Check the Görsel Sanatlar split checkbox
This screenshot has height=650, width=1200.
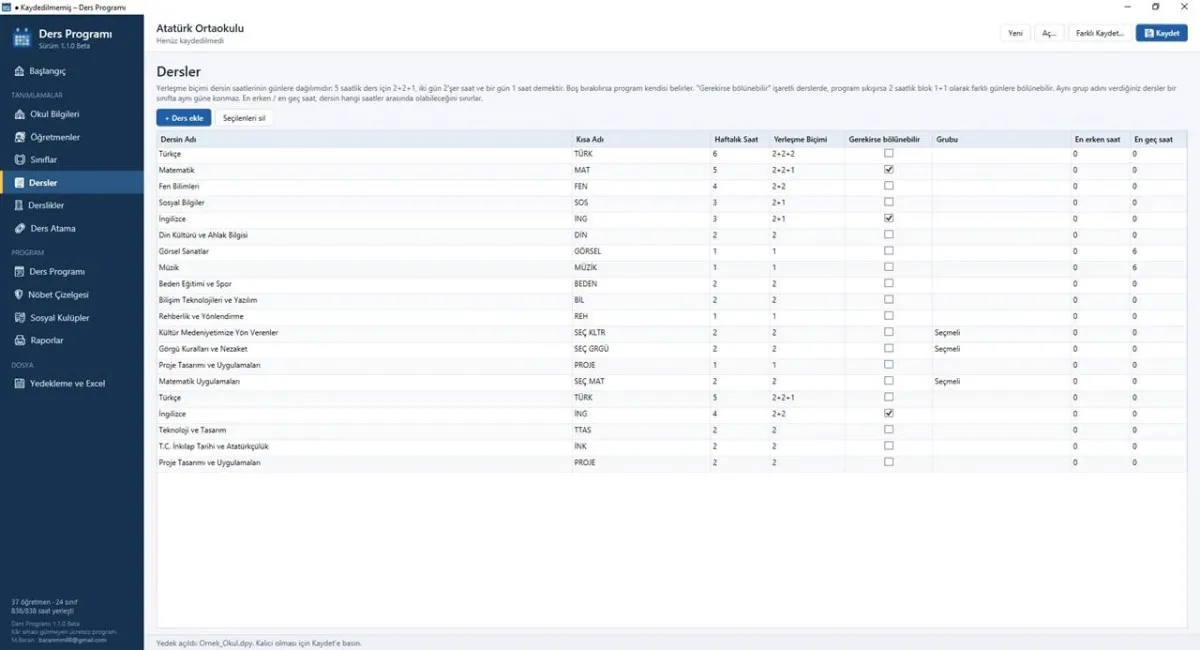(x=888, y=251)
